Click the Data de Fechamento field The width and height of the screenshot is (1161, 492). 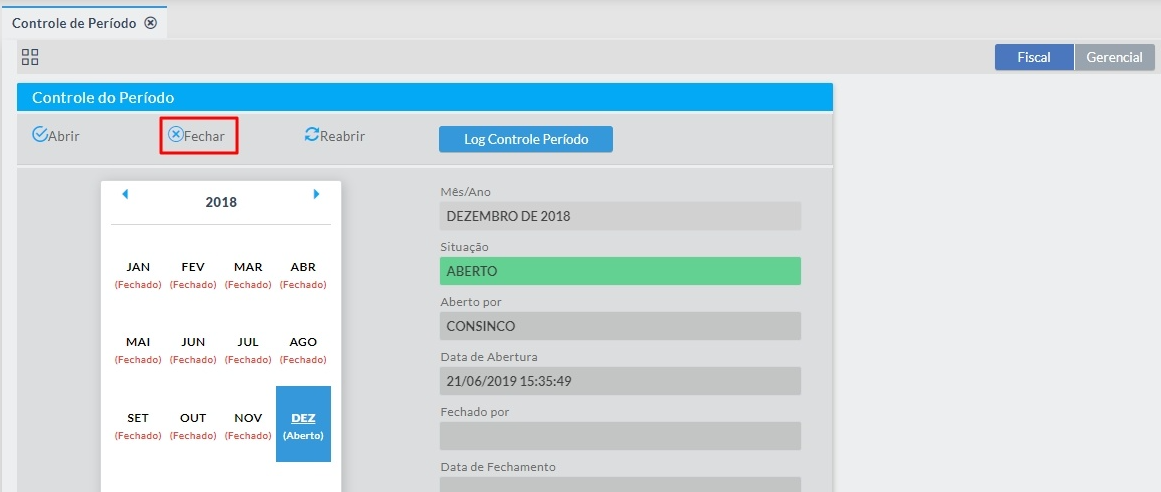(620, 485)
